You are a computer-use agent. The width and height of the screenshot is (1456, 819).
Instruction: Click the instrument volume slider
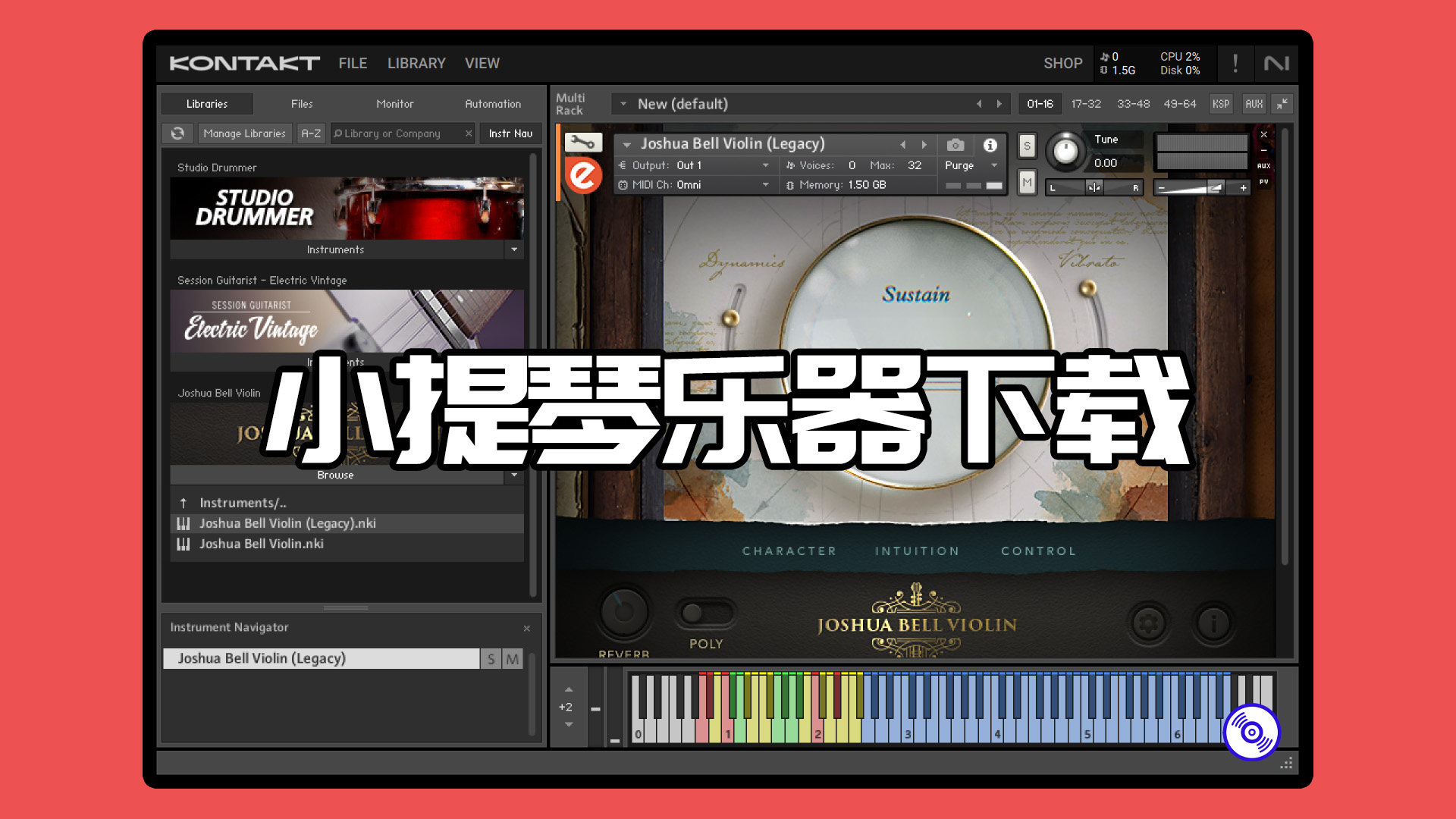(1202, 187)
